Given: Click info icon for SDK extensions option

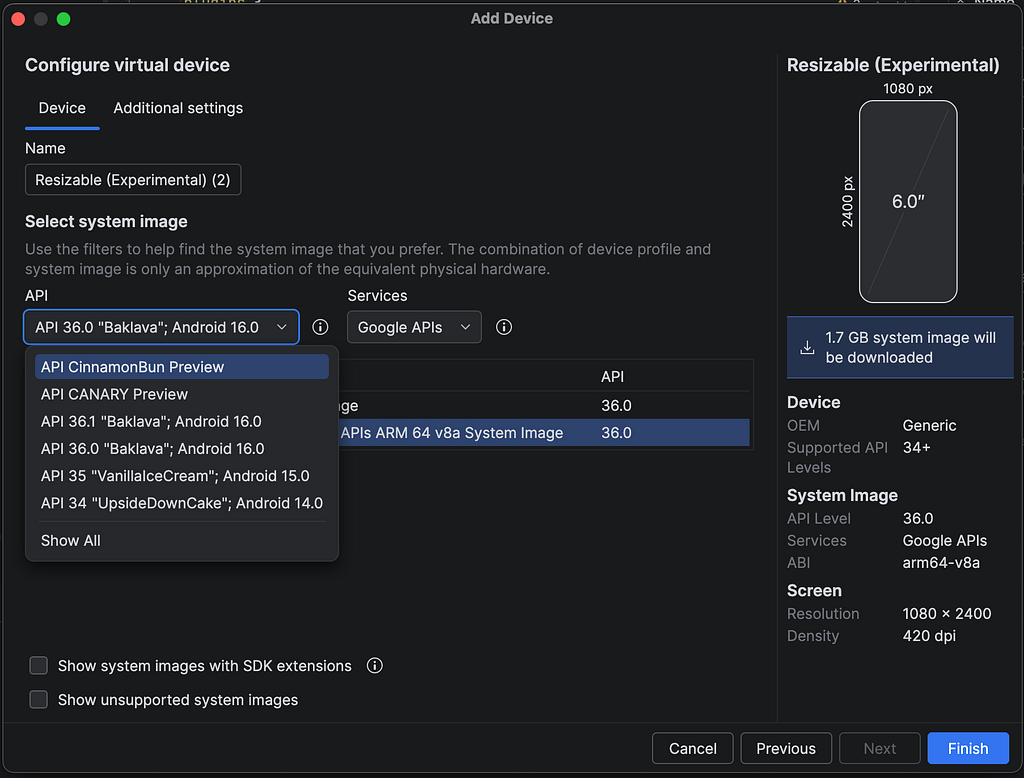Looking at the screenshot, I should 374,666.
